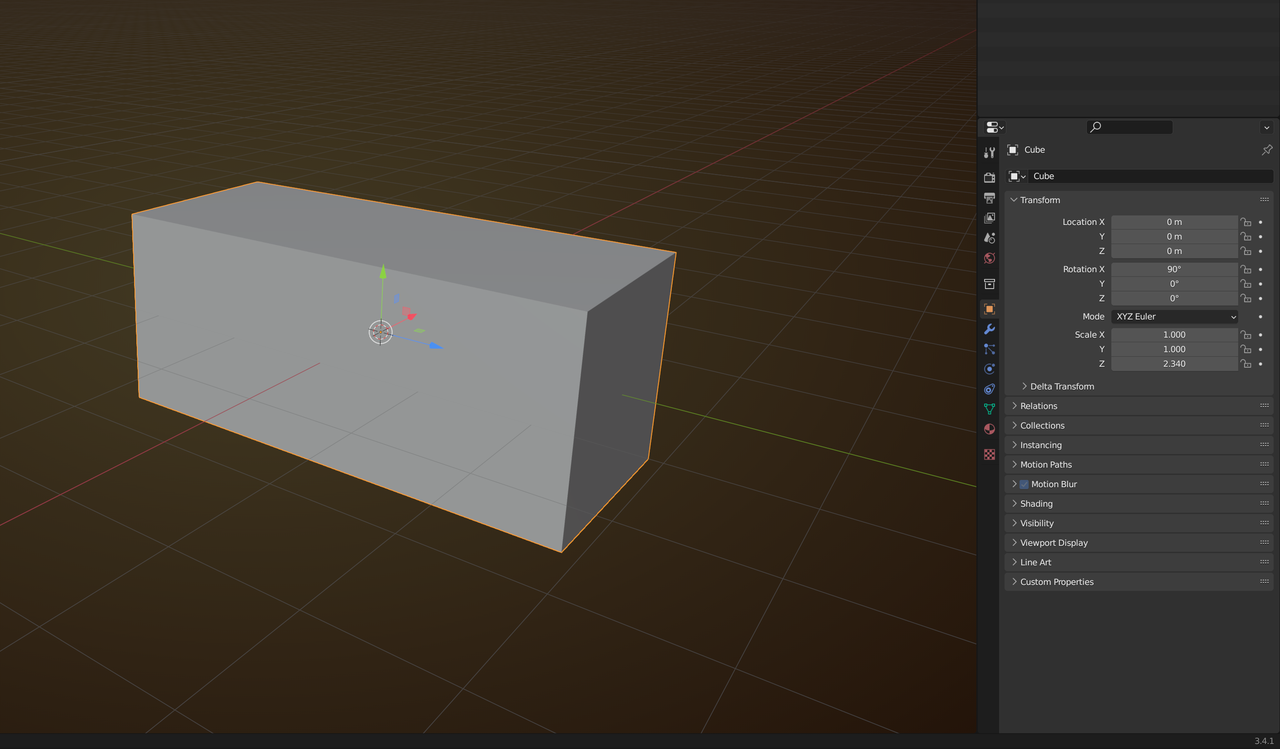
Task: Toggle the pin icon beside Cube
Action: [1266, 150]
